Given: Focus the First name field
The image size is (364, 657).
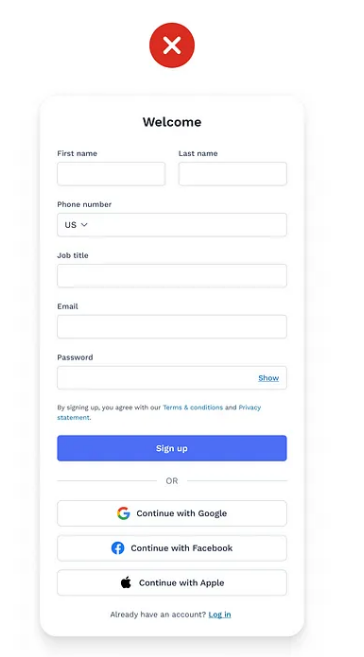Looking at the screenshot, I should [x=111, y=174].
